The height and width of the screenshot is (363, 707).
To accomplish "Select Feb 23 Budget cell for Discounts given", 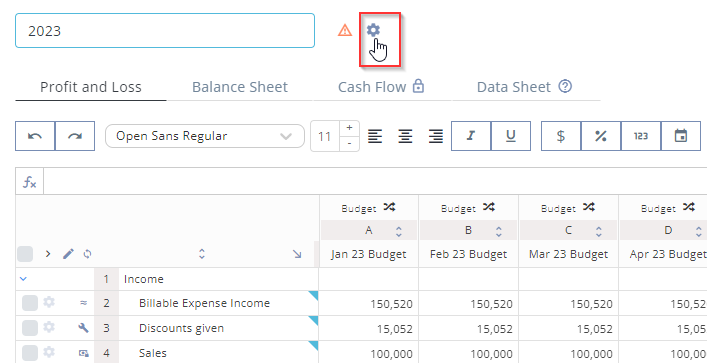I will click(x=468, y=328).
